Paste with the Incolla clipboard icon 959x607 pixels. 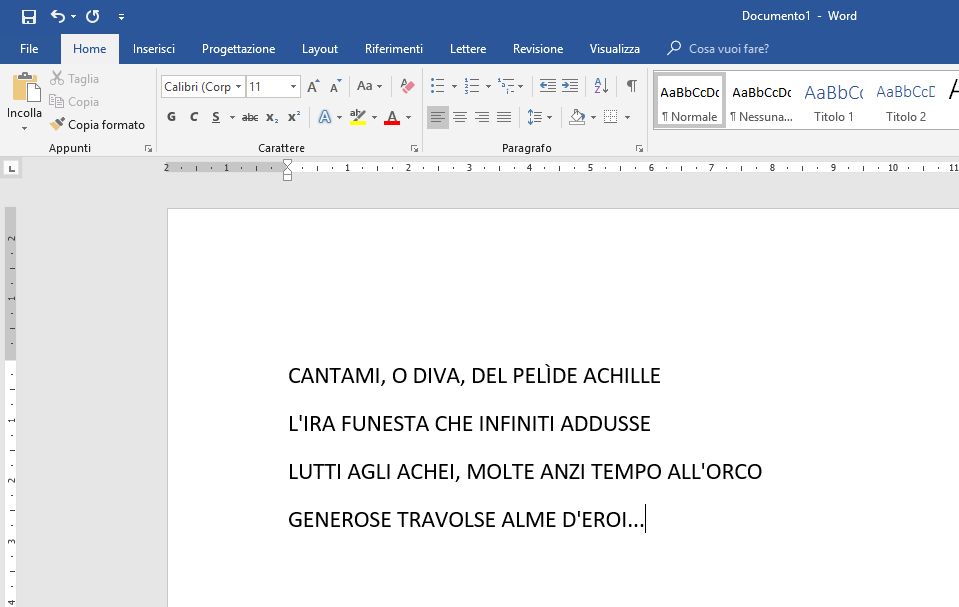point(26,87)
